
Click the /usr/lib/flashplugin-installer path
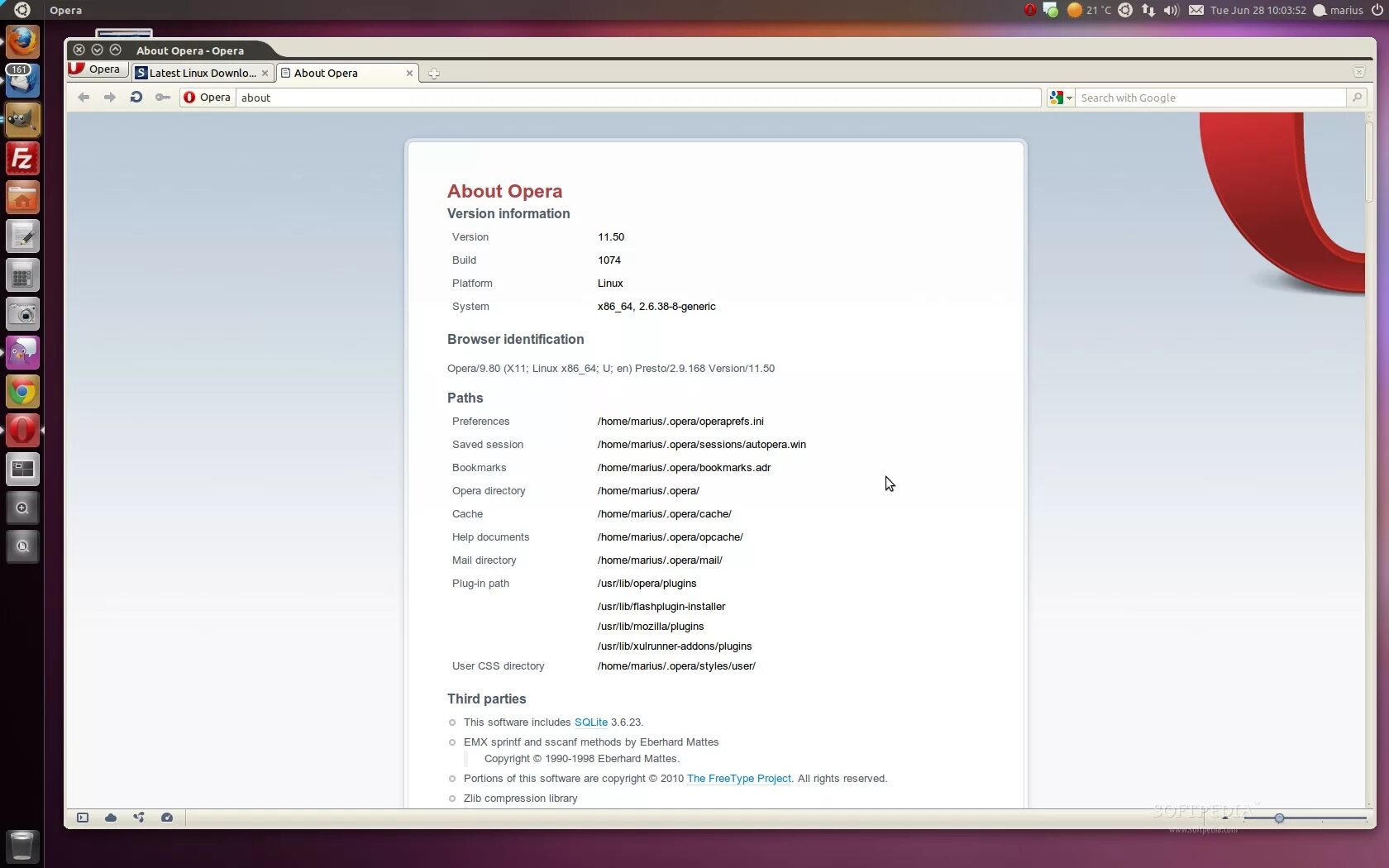[661, 607]
